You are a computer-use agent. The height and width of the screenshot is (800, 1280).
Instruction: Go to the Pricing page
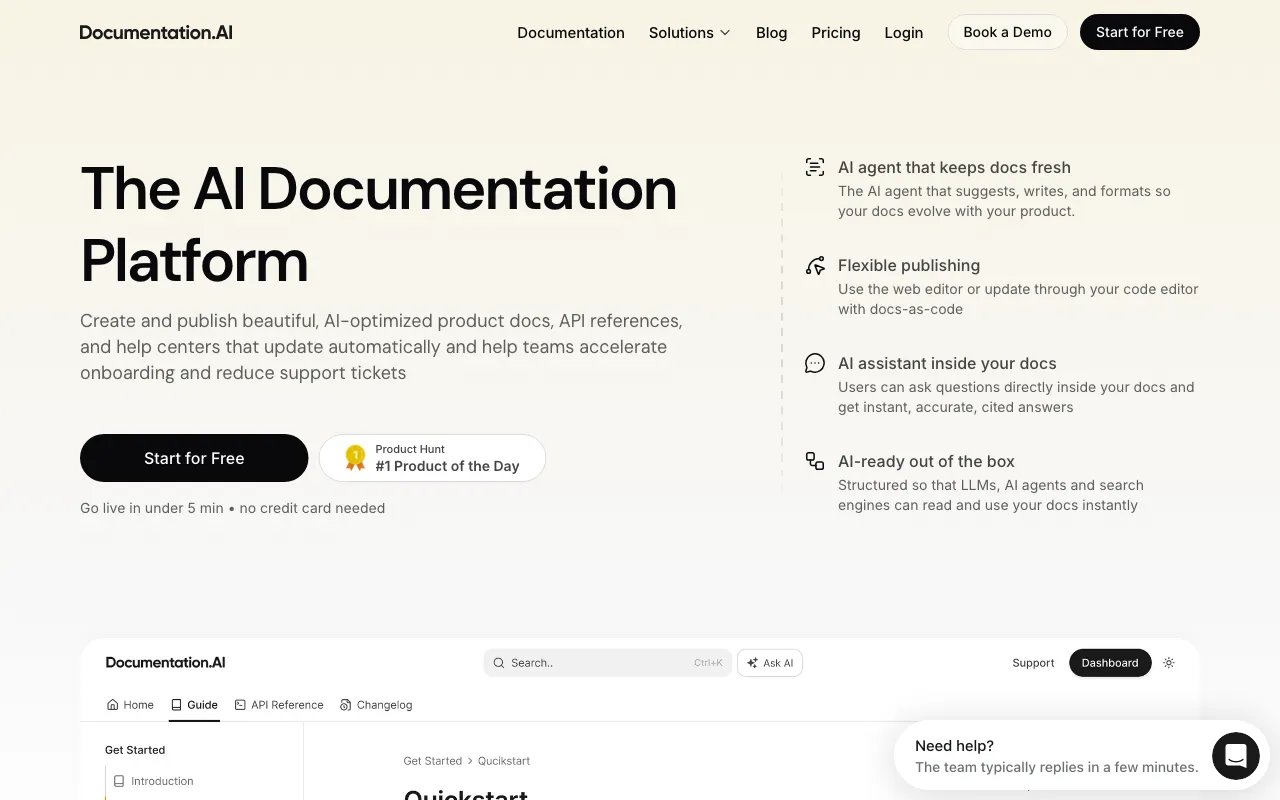coord(836,33)
